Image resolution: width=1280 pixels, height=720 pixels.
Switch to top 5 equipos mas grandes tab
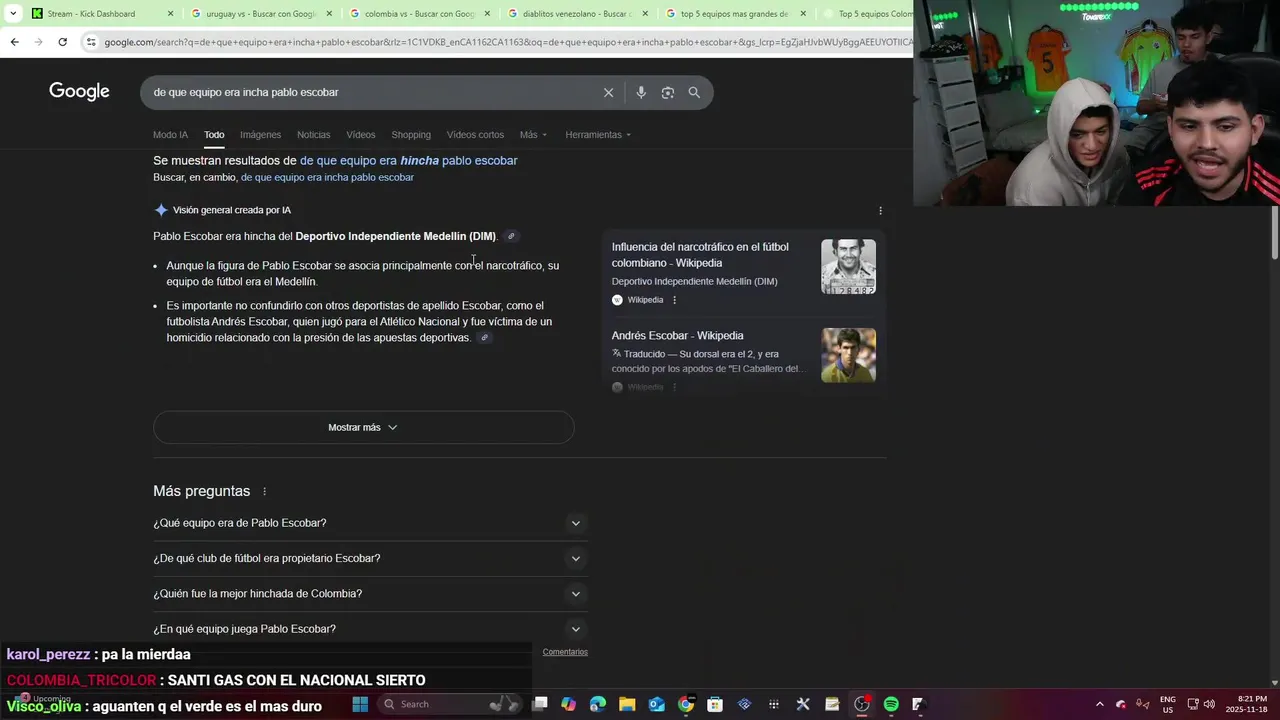pyautogui.click(x=735, y=14)
